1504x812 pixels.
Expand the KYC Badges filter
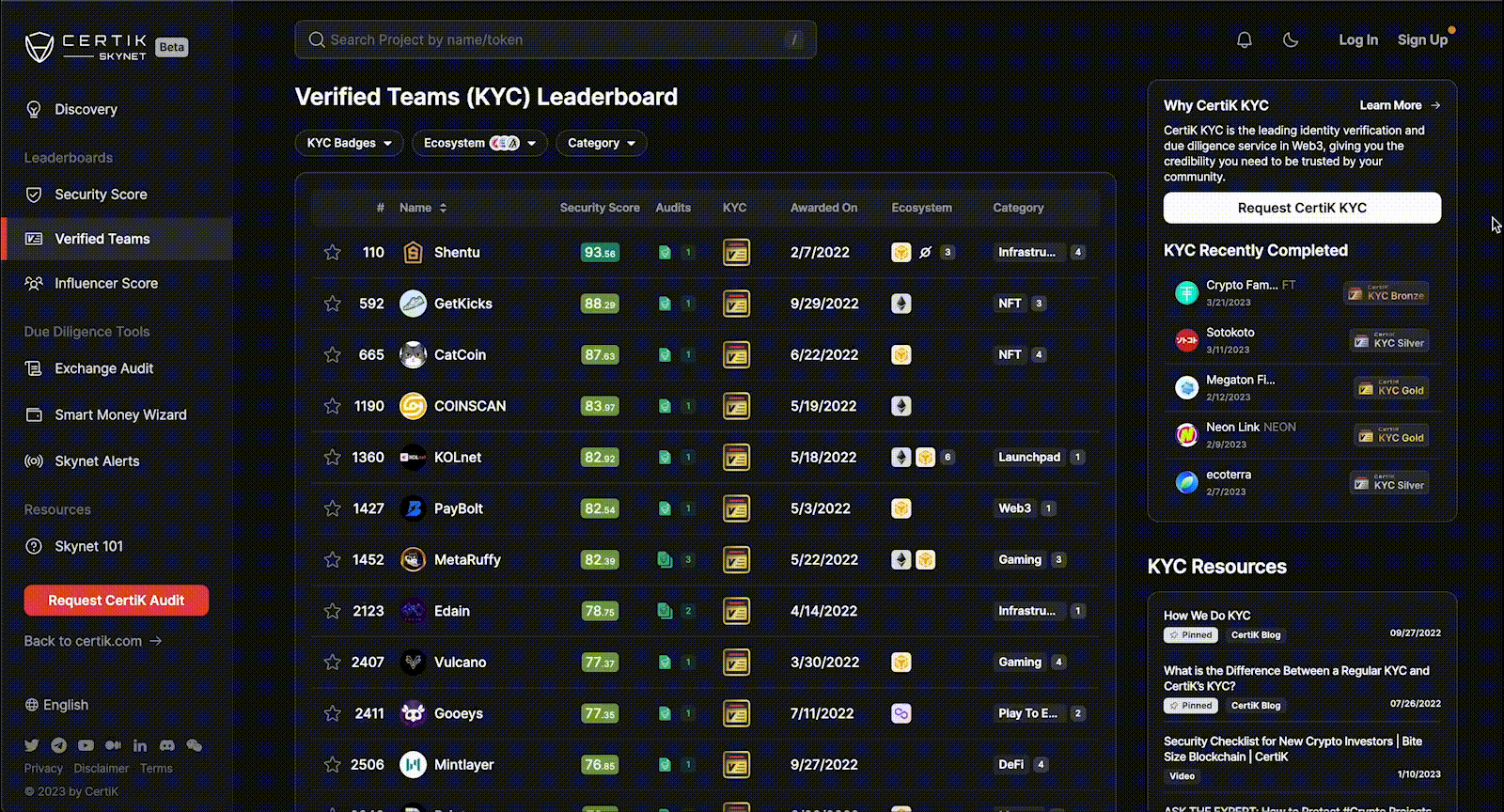pos(350,143)
